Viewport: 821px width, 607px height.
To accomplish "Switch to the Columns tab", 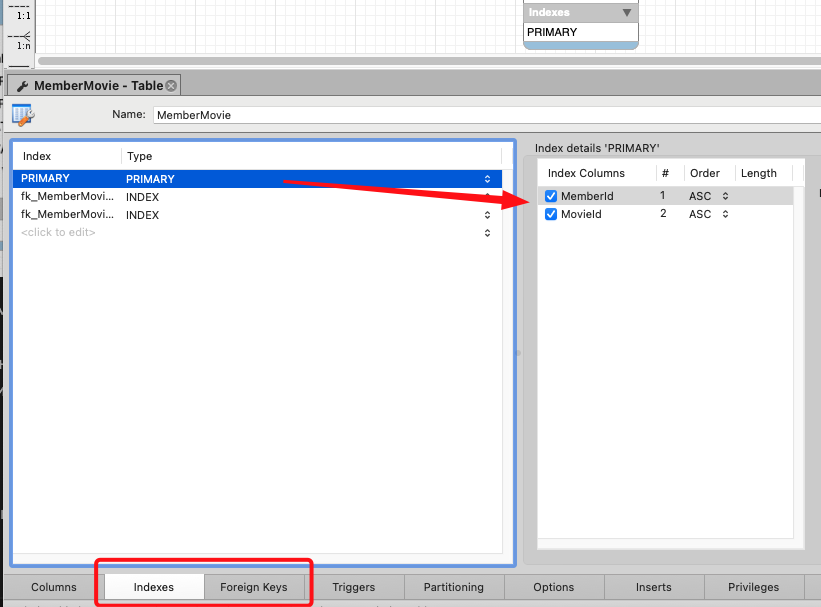I will coord(54,587).
